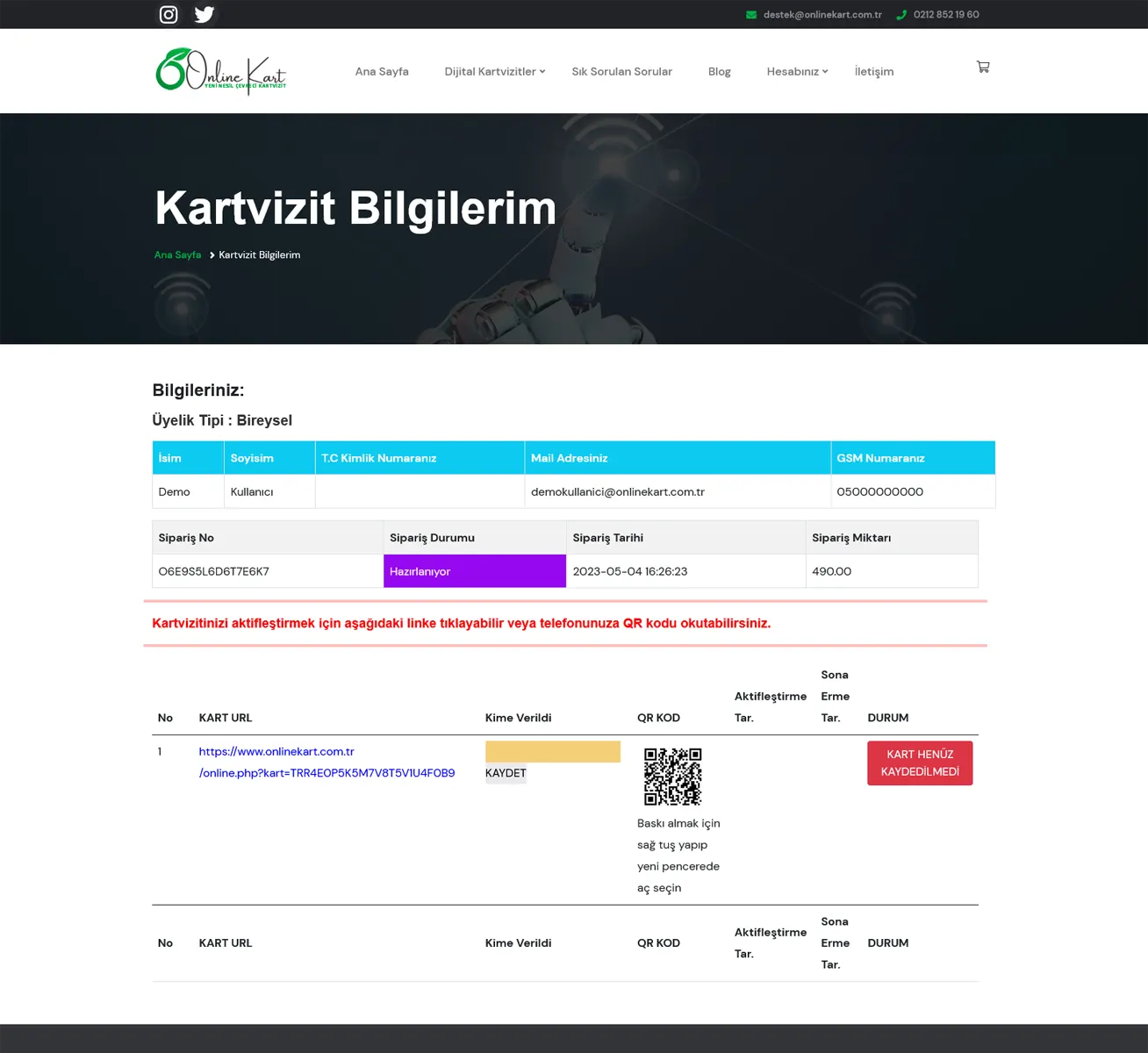Click the Üyelik Tipi : Bireysel text

tap(222, 420)
